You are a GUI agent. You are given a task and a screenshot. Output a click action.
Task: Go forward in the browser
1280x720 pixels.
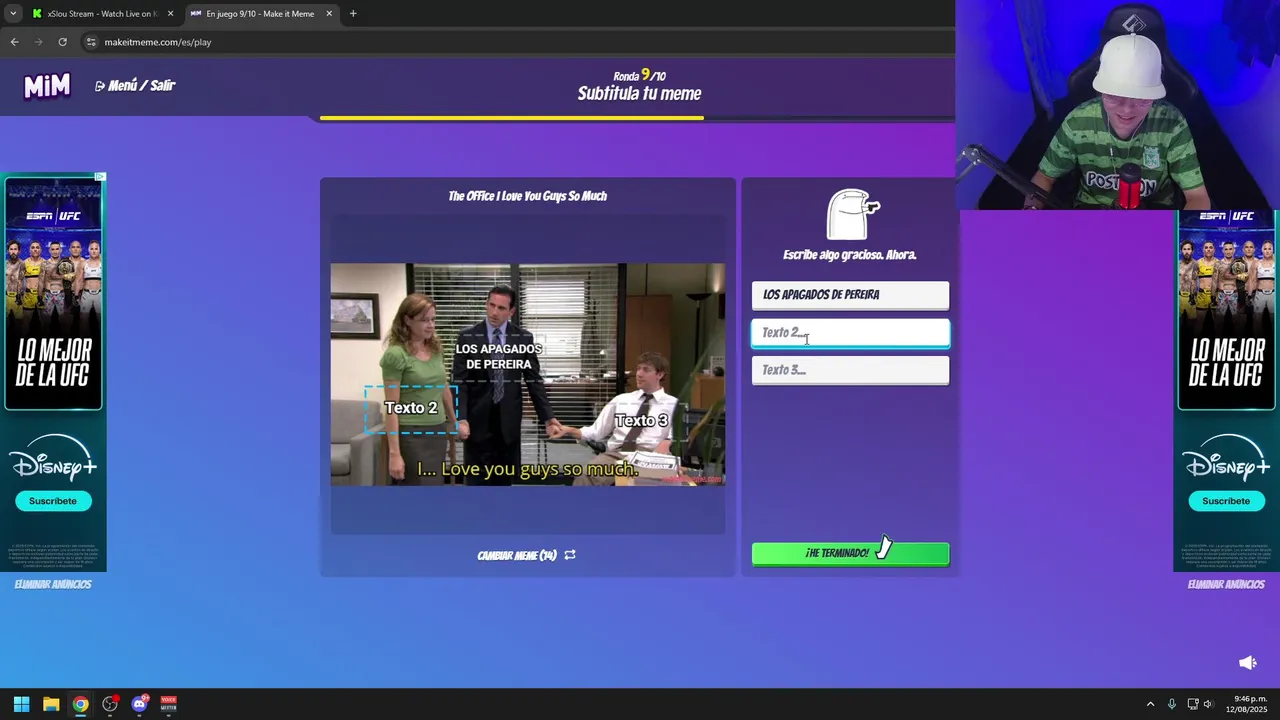tap(38, 42)
